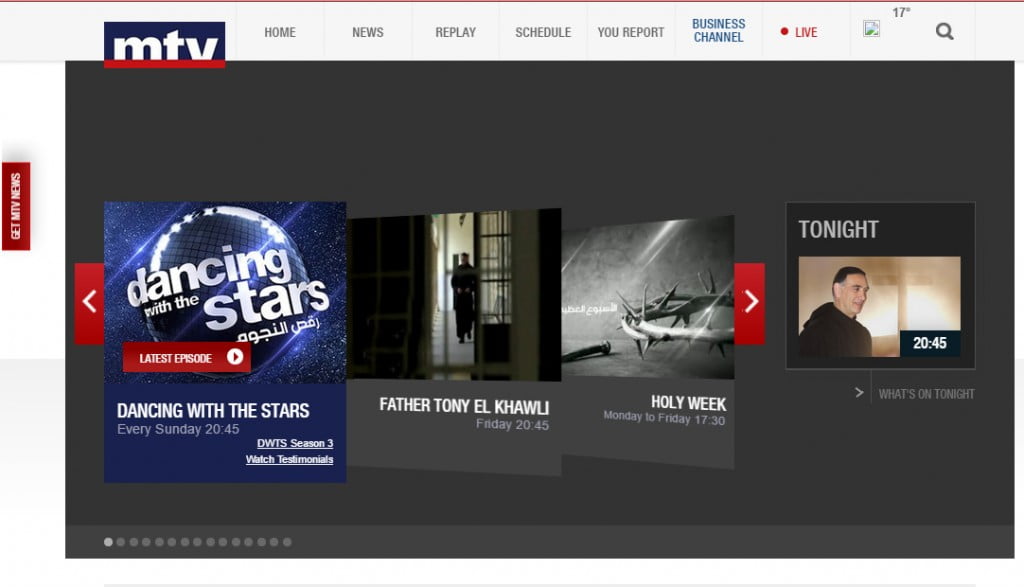Open the Business Channel link
The height and width of the screenshot is (587, 1024).
[718, 31]
